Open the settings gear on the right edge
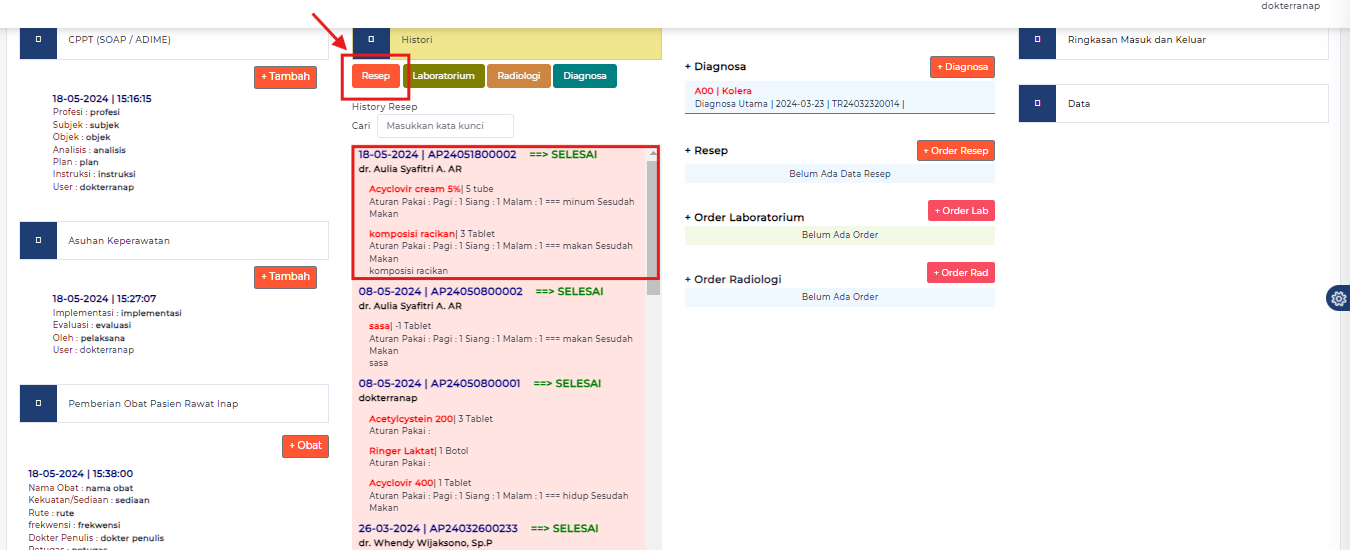 [x=1338, y=298]
